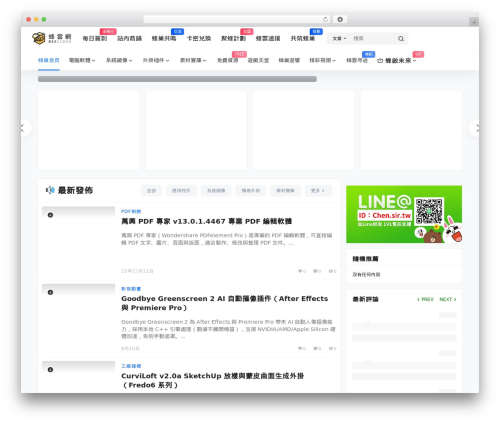Screen dimensions: 500x423
Task: Open the 蜂巢共鳴 top menu item
Action: [x=164, y=38]
